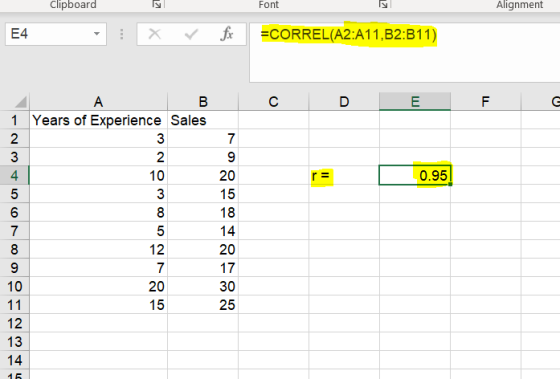Select row 9 header
This screenshot has height=379, width=560.
click(x=14, y=268)
